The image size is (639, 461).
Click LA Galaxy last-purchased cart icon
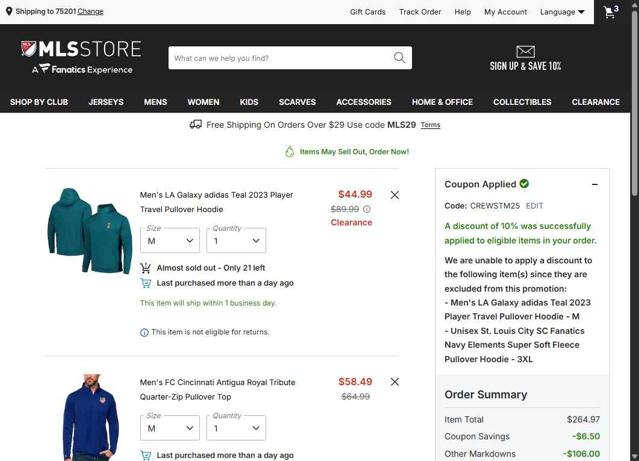[145, 283]
